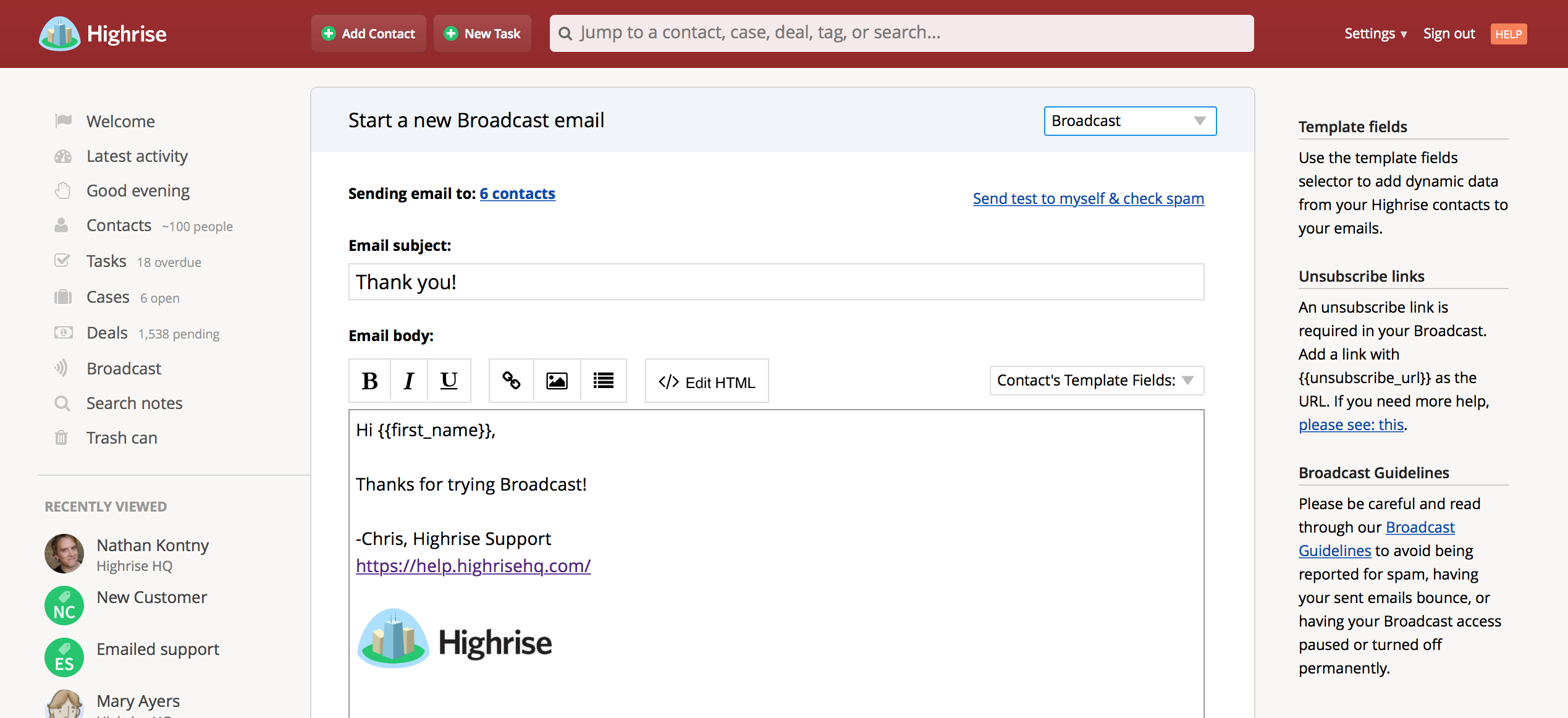
Task: Open Broadcast section in sidebar
Action: pyautogui.click(x=124, y=368)
